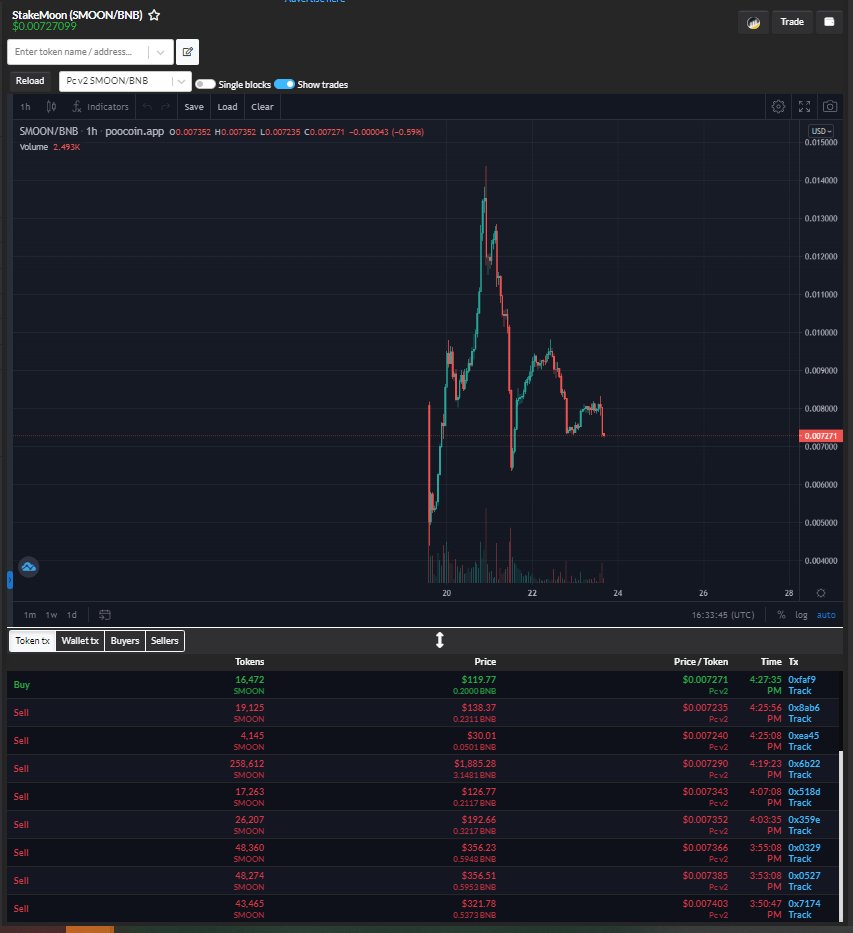Open the pie chart icon near Trade
This screenshot has height=933, width=853.
point(754,23)
